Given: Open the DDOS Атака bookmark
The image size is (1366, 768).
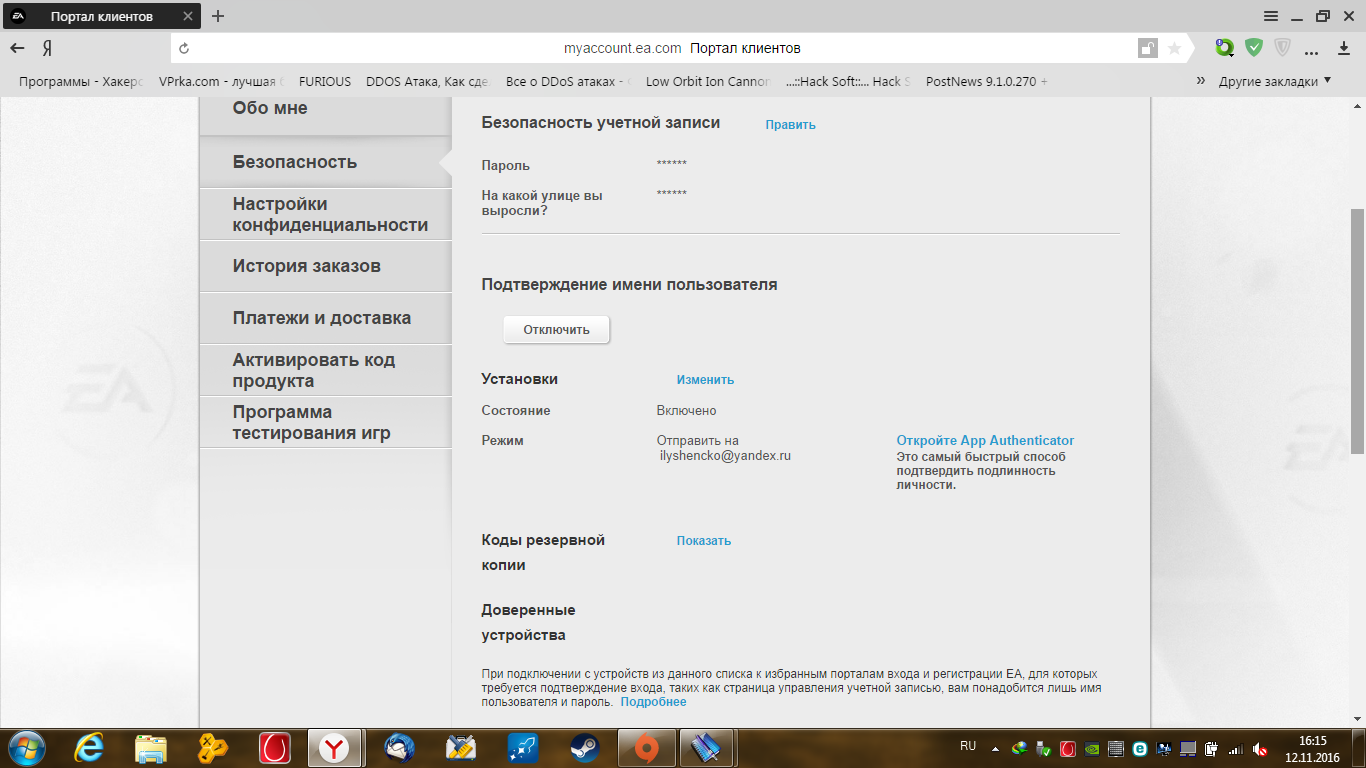Looking at the screenshot, I should [430, 82].
